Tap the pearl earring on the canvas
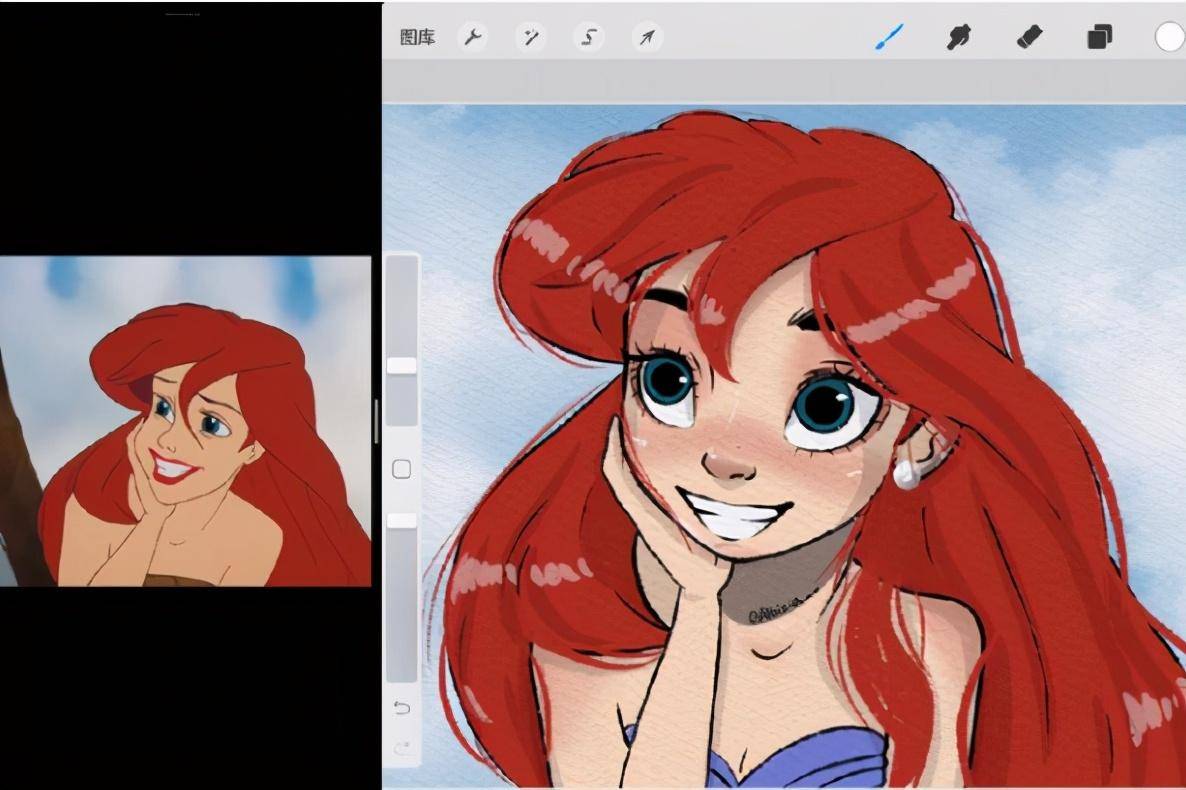The image size is (1186, 790). tap(907, 475)
